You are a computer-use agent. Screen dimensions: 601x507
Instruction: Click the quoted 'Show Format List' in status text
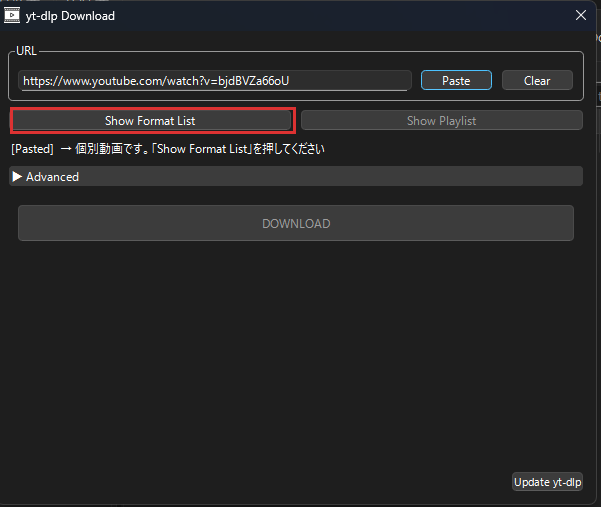coord(204,149)
